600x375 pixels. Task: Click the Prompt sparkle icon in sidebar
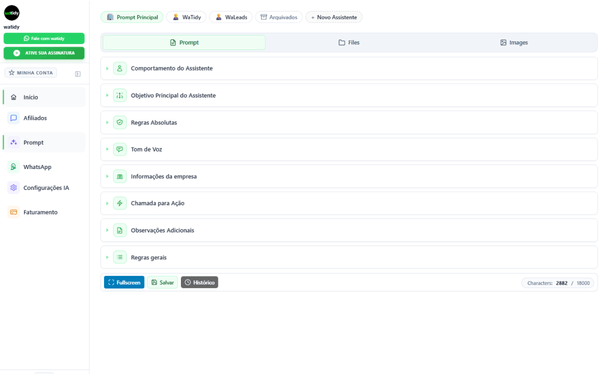click(x=13, y=142)
